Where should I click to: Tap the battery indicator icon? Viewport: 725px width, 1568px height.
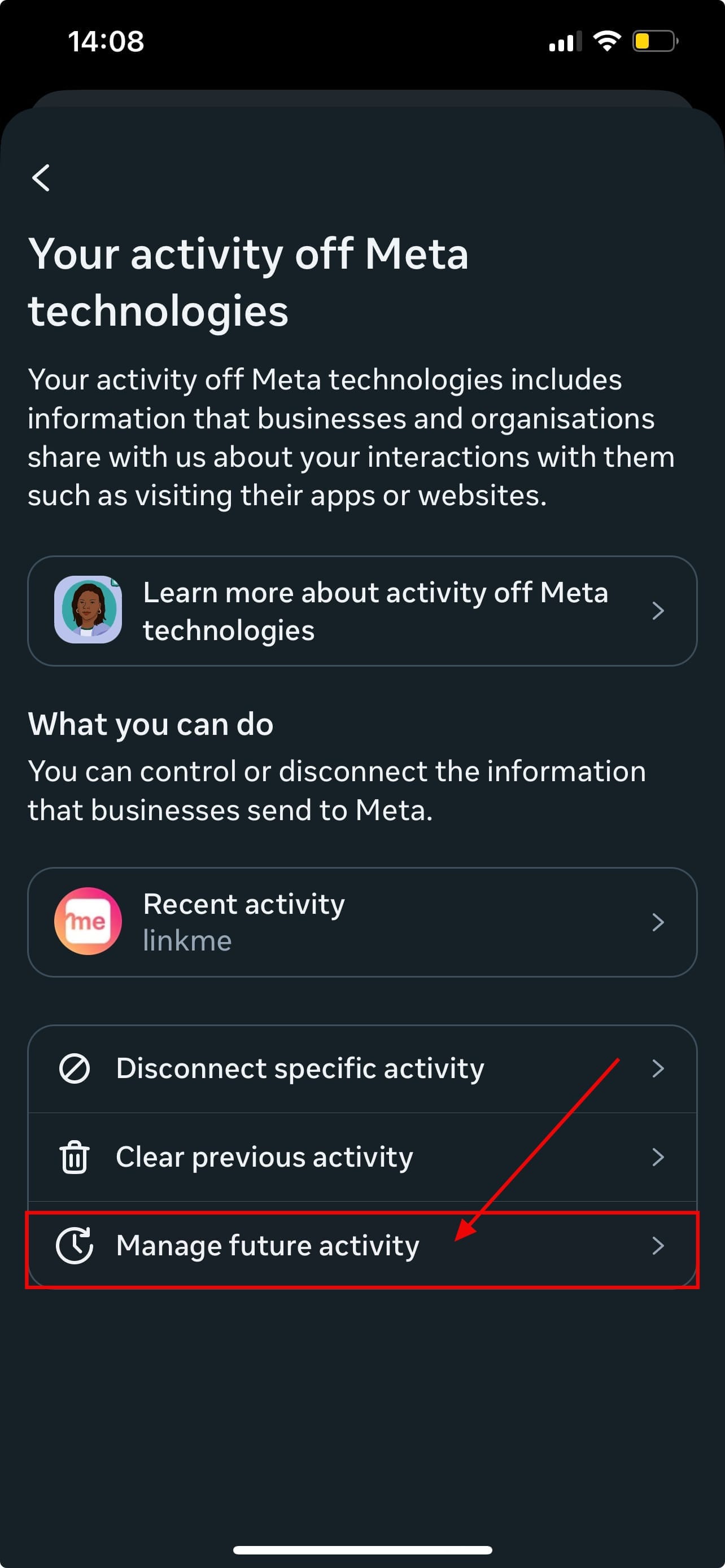point(655,41)
